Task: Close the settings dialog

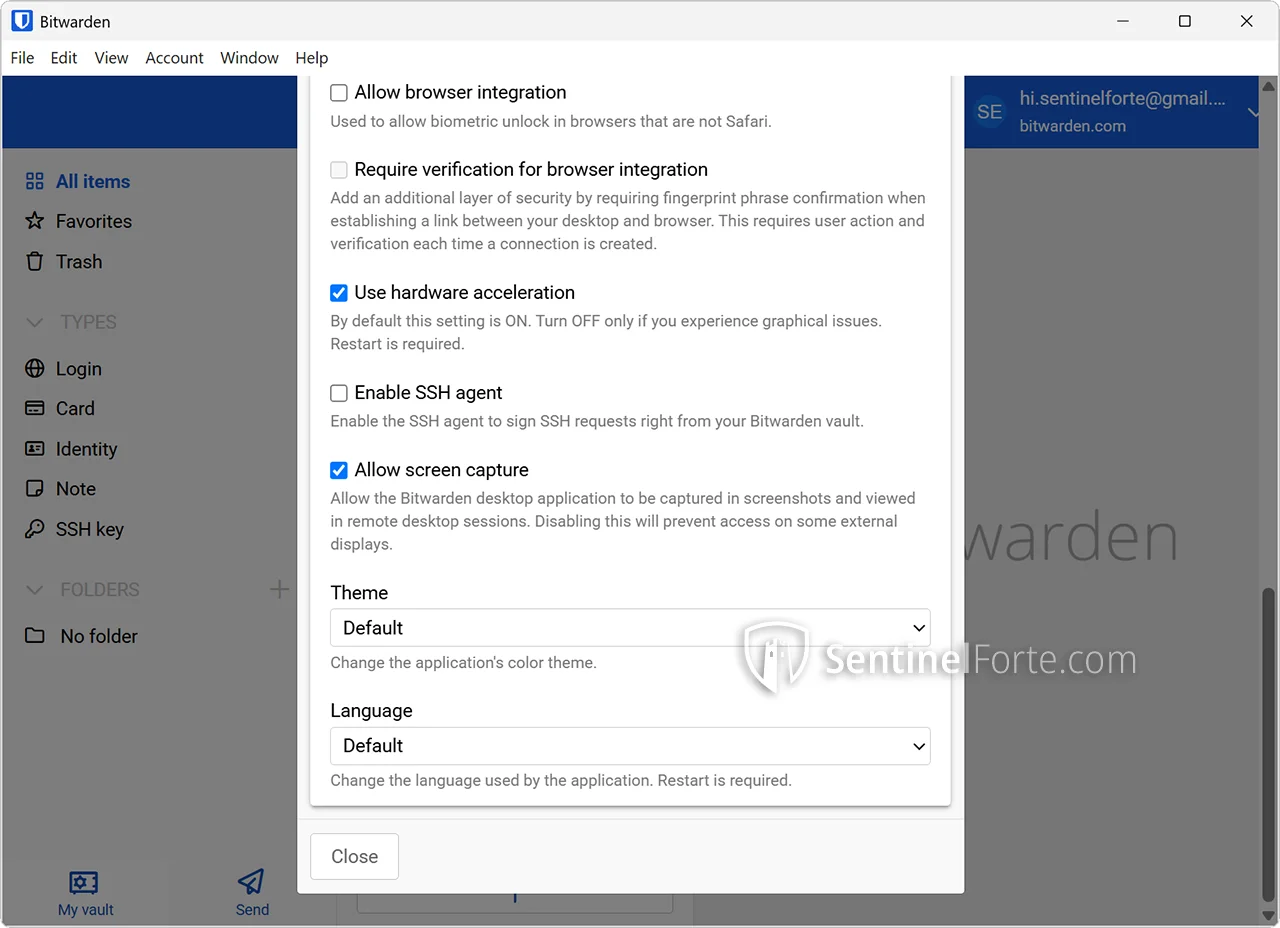Action: click(354, 857)
